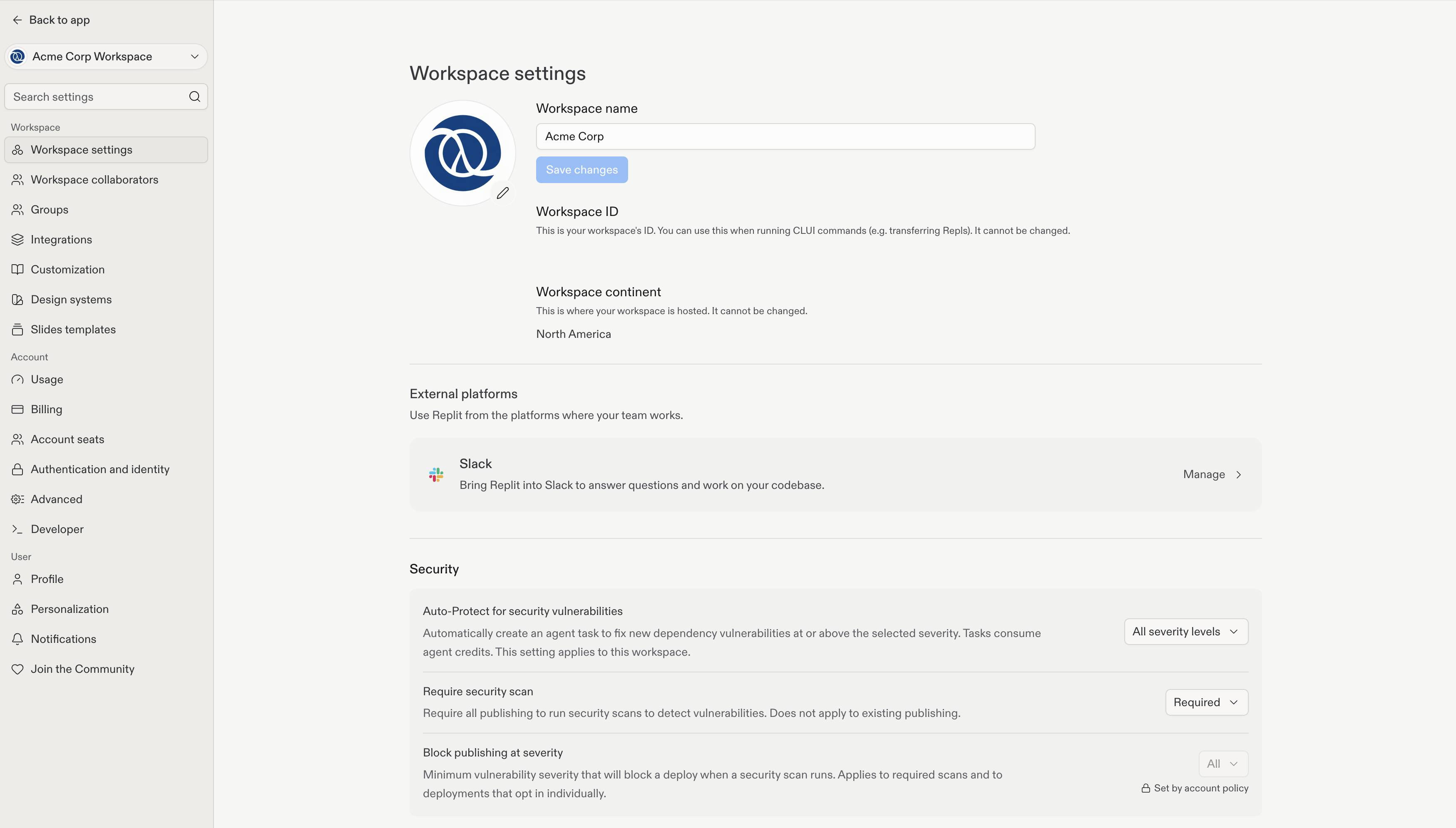Screen dimensions: 1456x828
Task: Open Workspace settings in the sidebar
Action: coord(106,149)
